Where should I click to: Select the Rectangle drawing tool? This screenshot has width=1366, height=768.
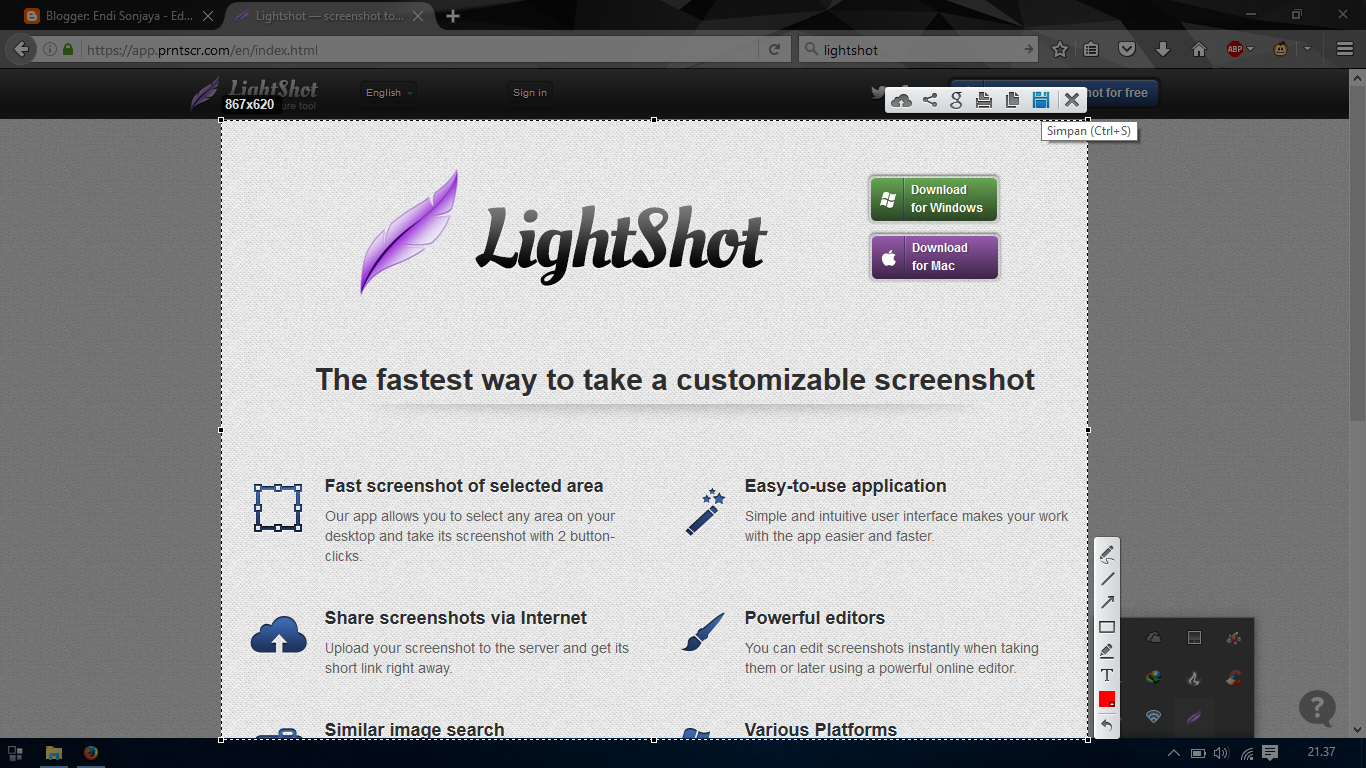point(1107,627)
